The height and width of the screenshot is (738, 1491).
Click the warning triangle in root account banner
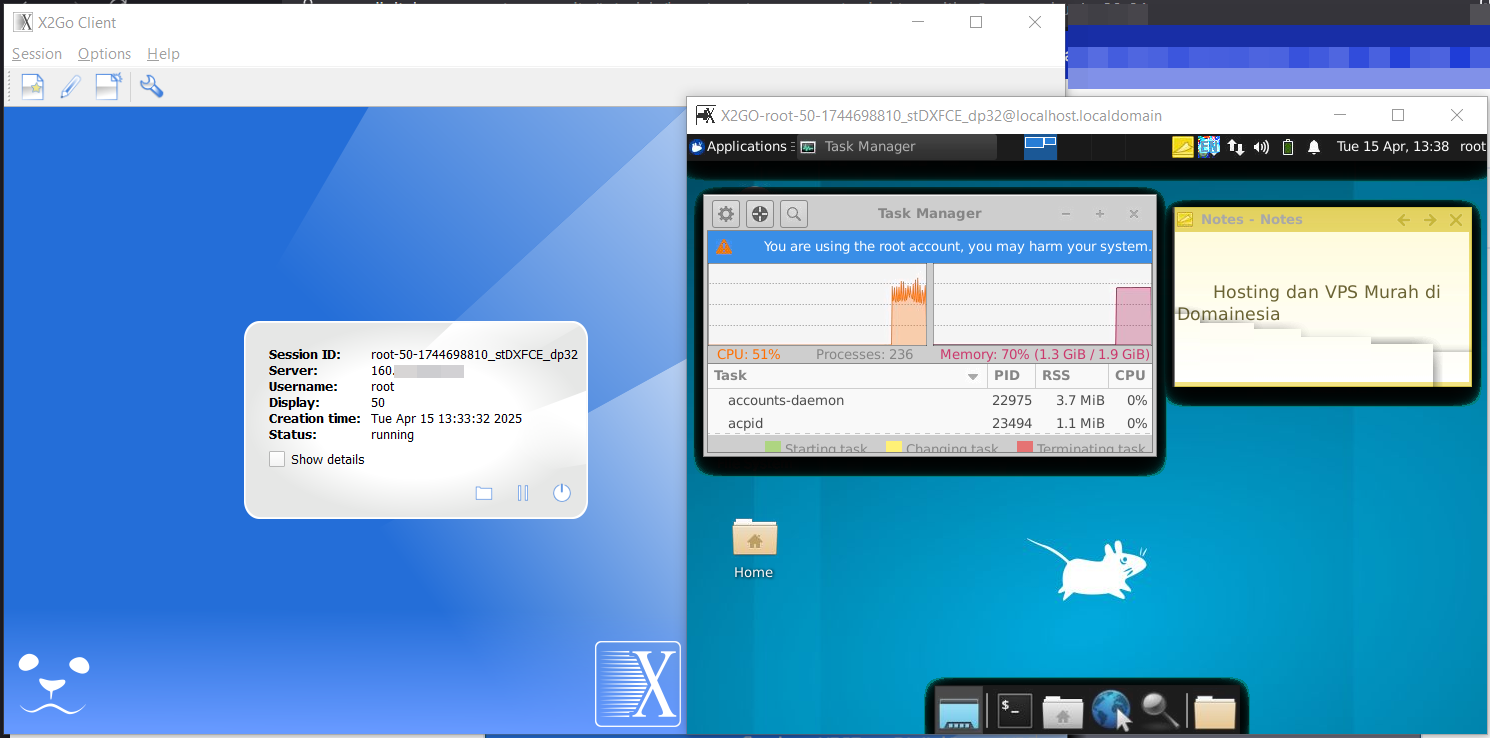coord(724,247)
